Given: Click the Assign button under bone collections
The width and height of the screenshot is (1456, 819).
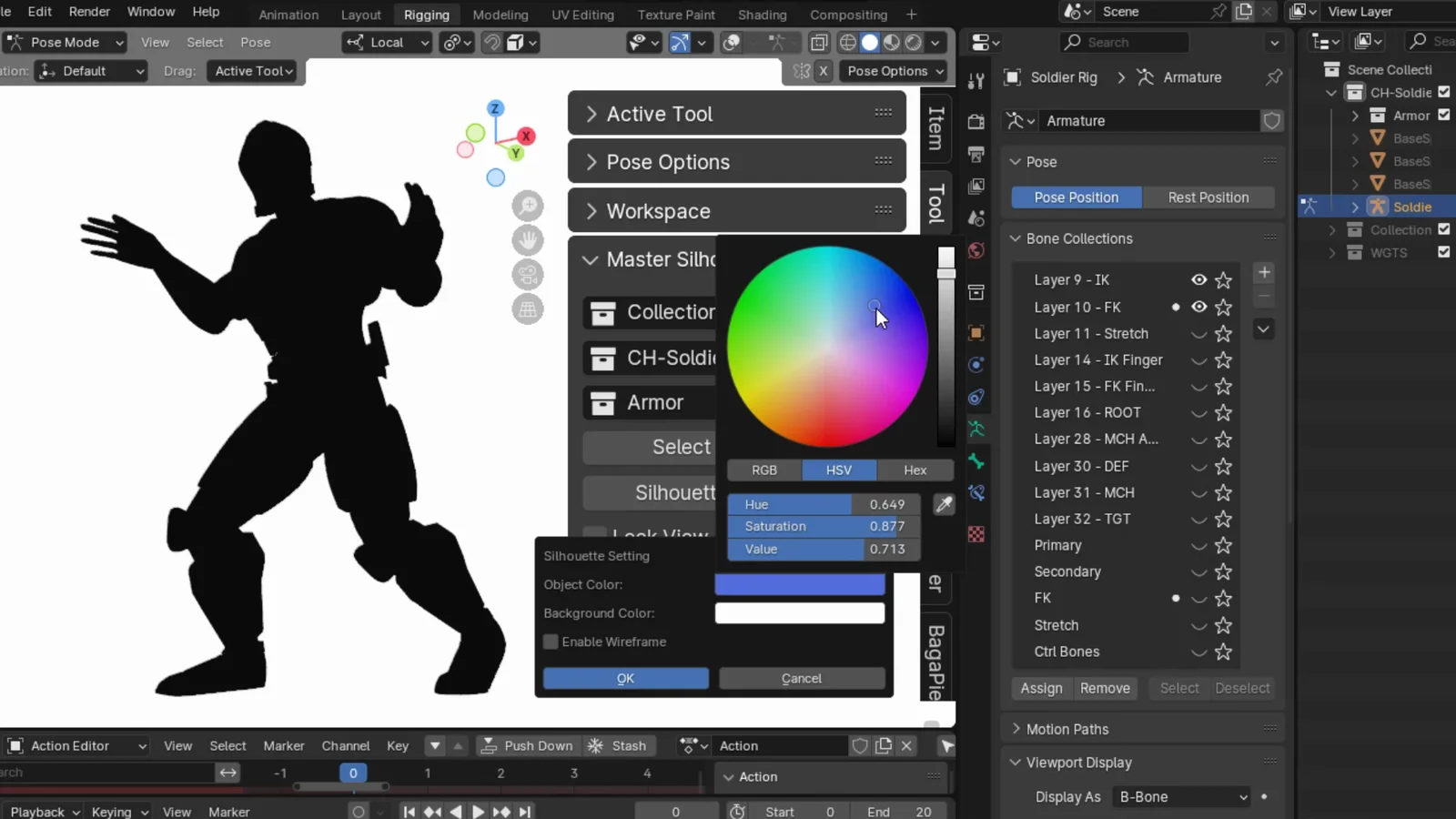Looking at the screenshot, I should [x=1040, y=688].
